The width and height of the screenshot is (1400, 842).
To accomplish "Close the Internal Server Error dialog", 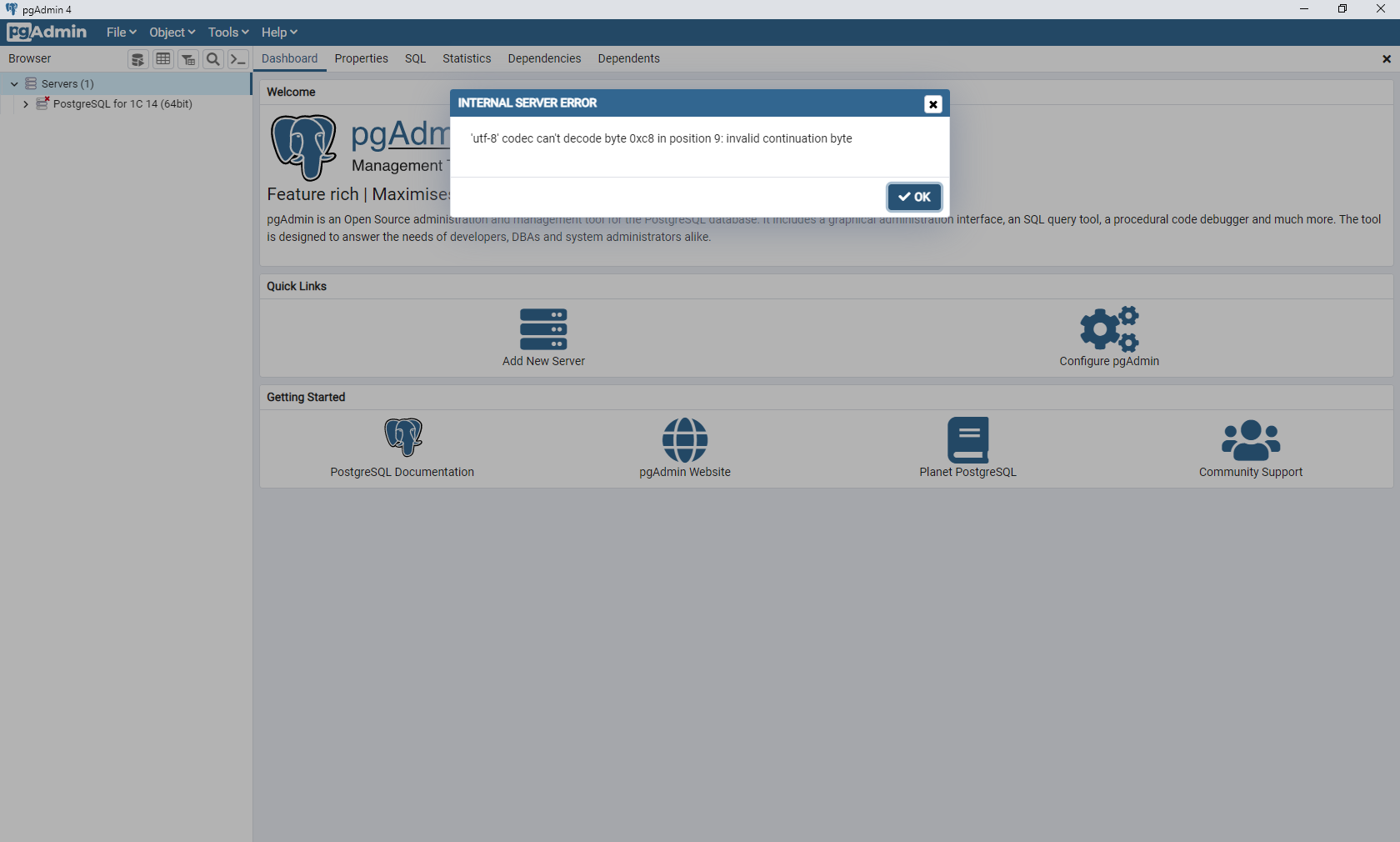I will click(932, 104).
